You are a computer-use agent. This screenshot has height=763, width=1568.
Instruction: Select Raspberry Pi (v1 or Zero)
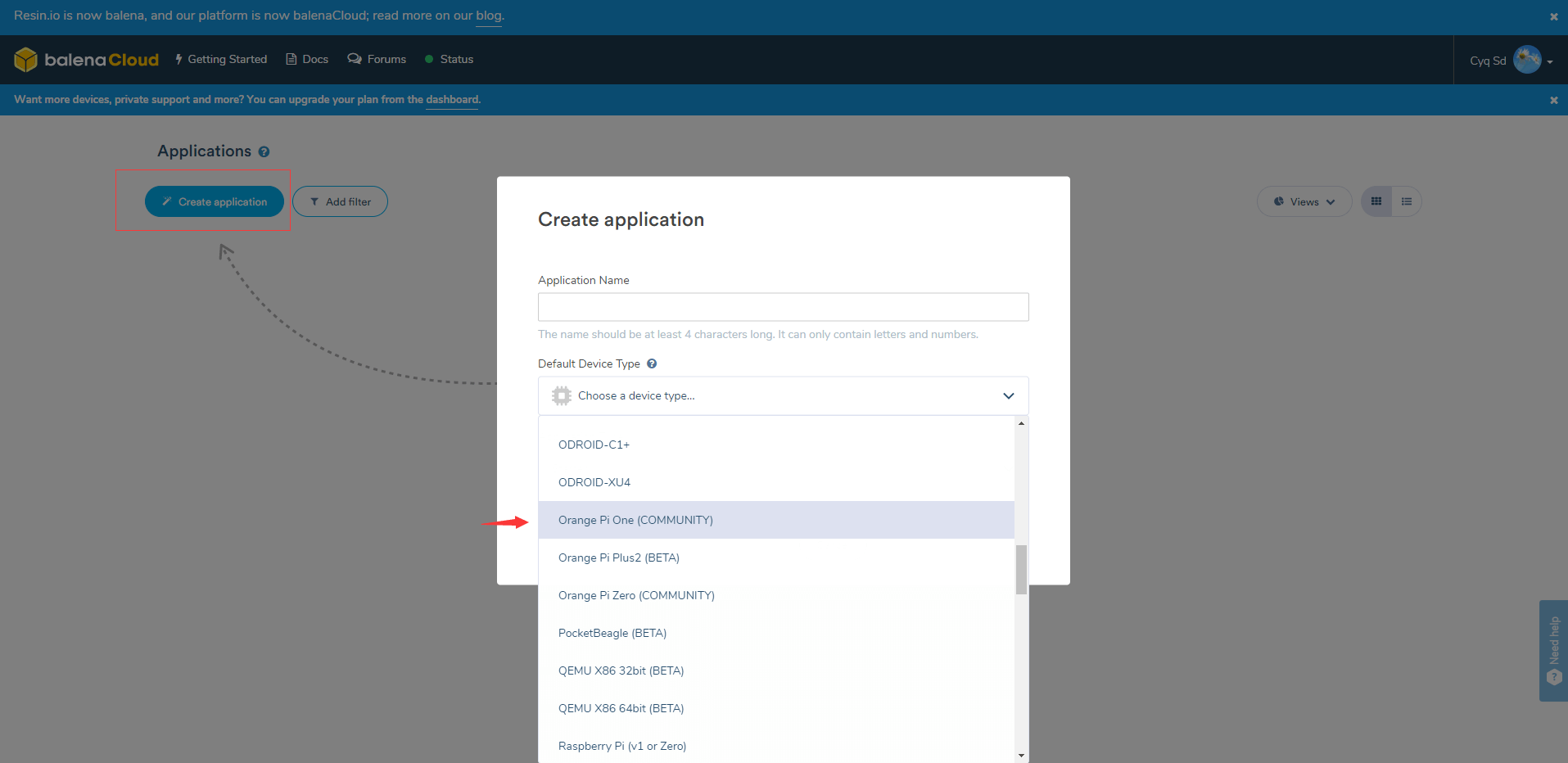776,745
